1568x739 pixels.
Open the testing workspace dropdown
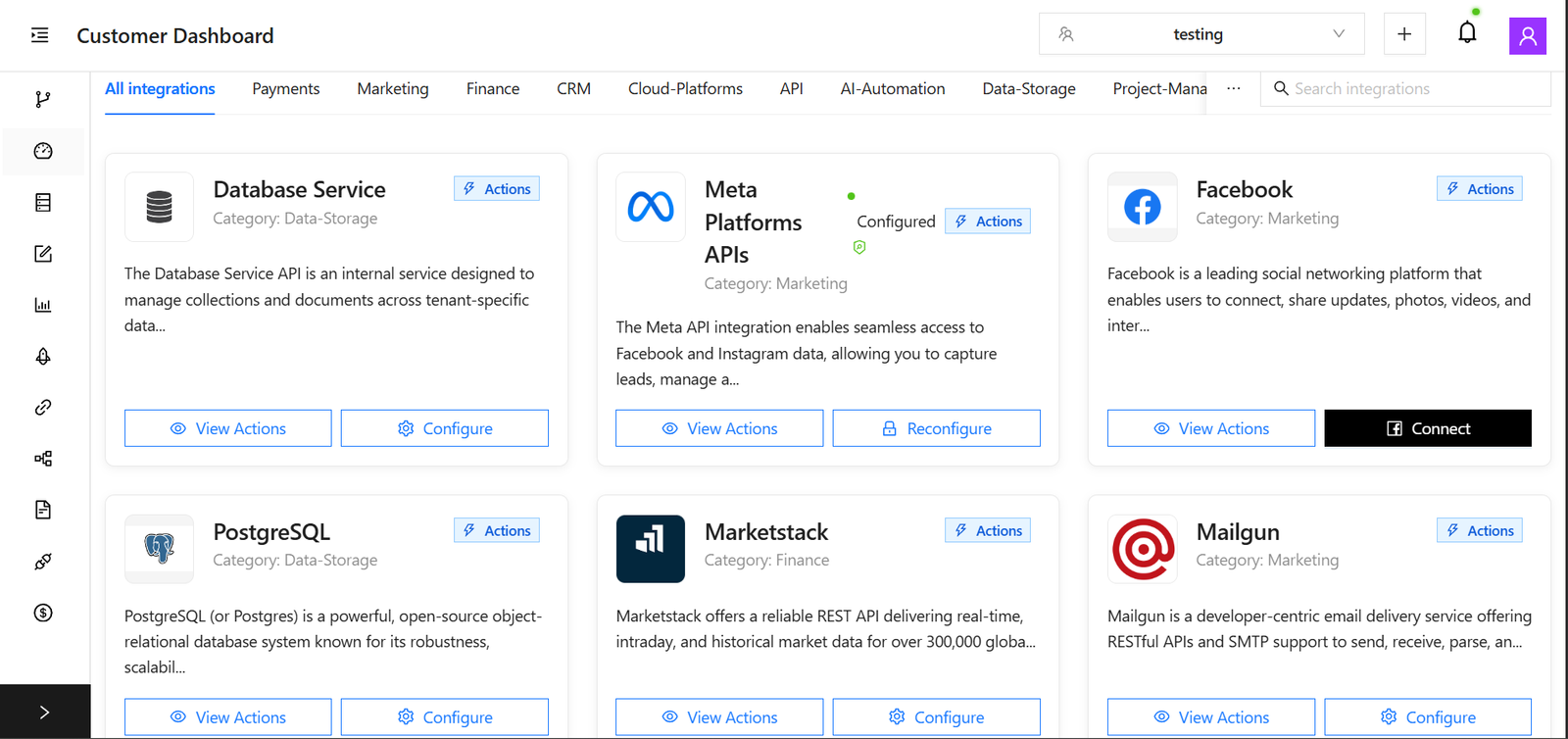pyautogui.click(x=1200, y=34)
